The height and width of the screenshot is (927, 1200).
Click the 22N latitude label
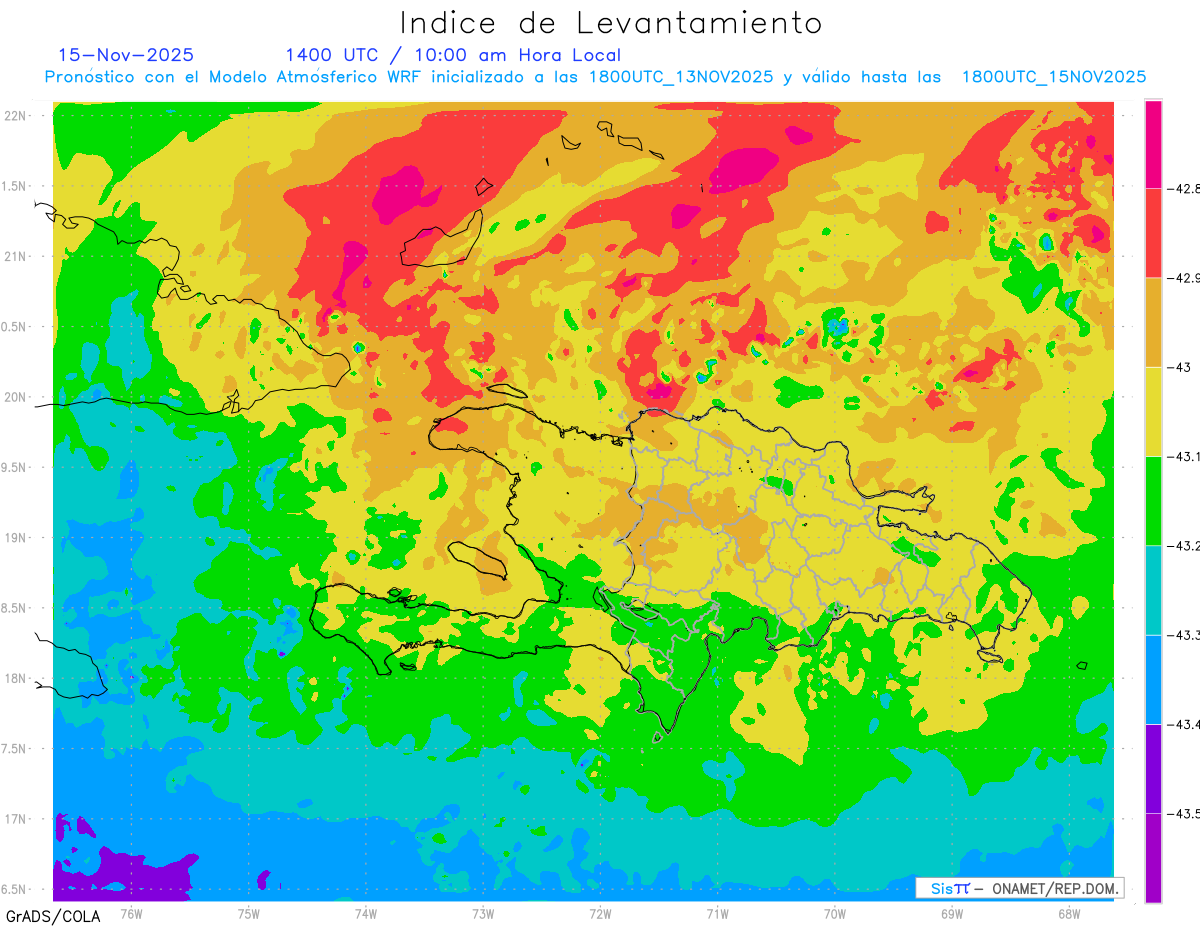(15, 116)
